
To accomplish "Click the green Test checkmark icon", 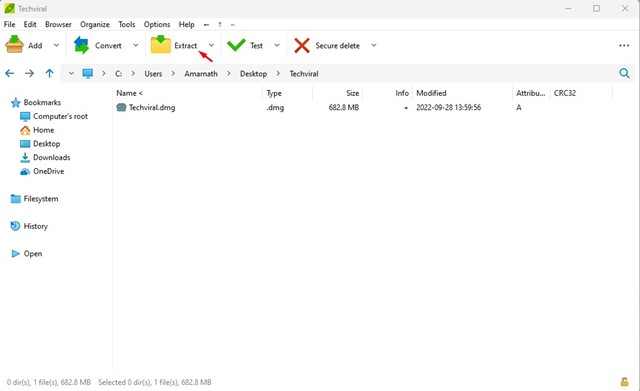I will pyautogui.click(x=236, y=45).
